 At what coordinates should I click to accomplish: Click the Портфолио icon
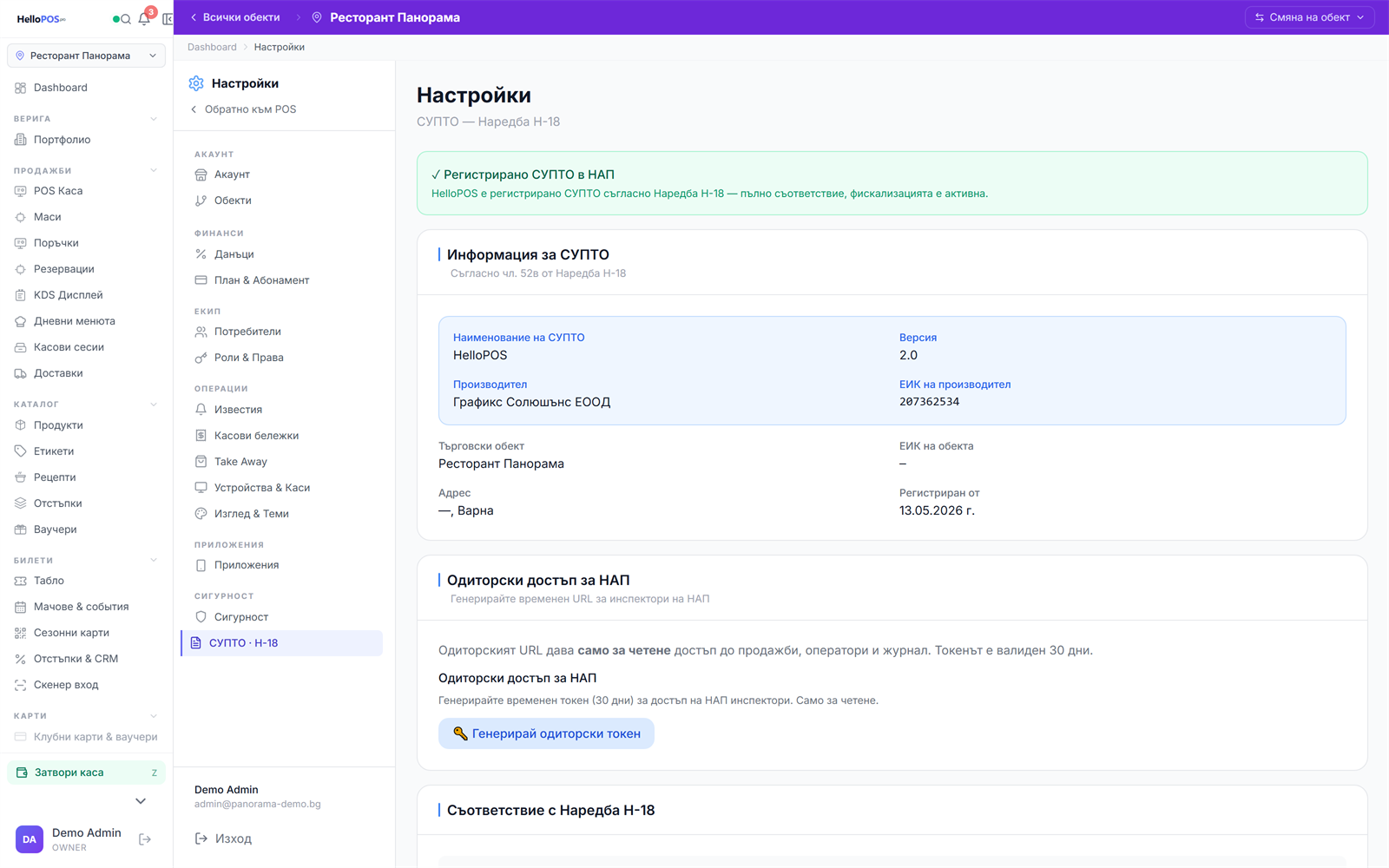(x=21, y=140)
